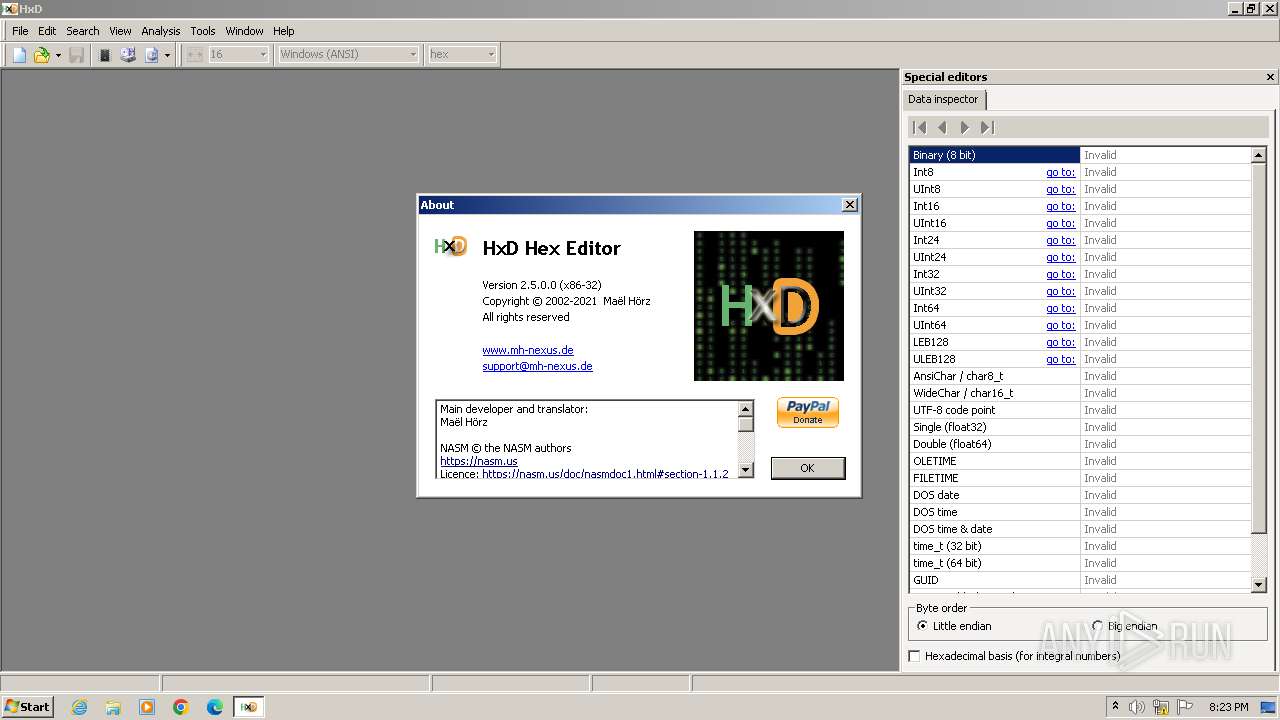
Task: Open the bytes per row dropdown showing 16
Action: 238,54
